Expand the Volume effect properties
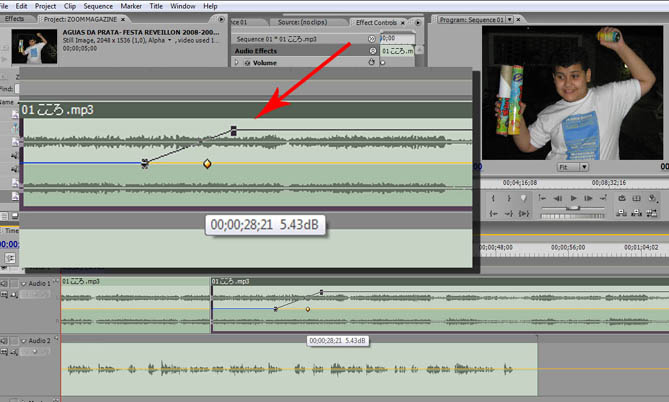The width and height of the screenshot is (669, 402). tap(237, 62)
